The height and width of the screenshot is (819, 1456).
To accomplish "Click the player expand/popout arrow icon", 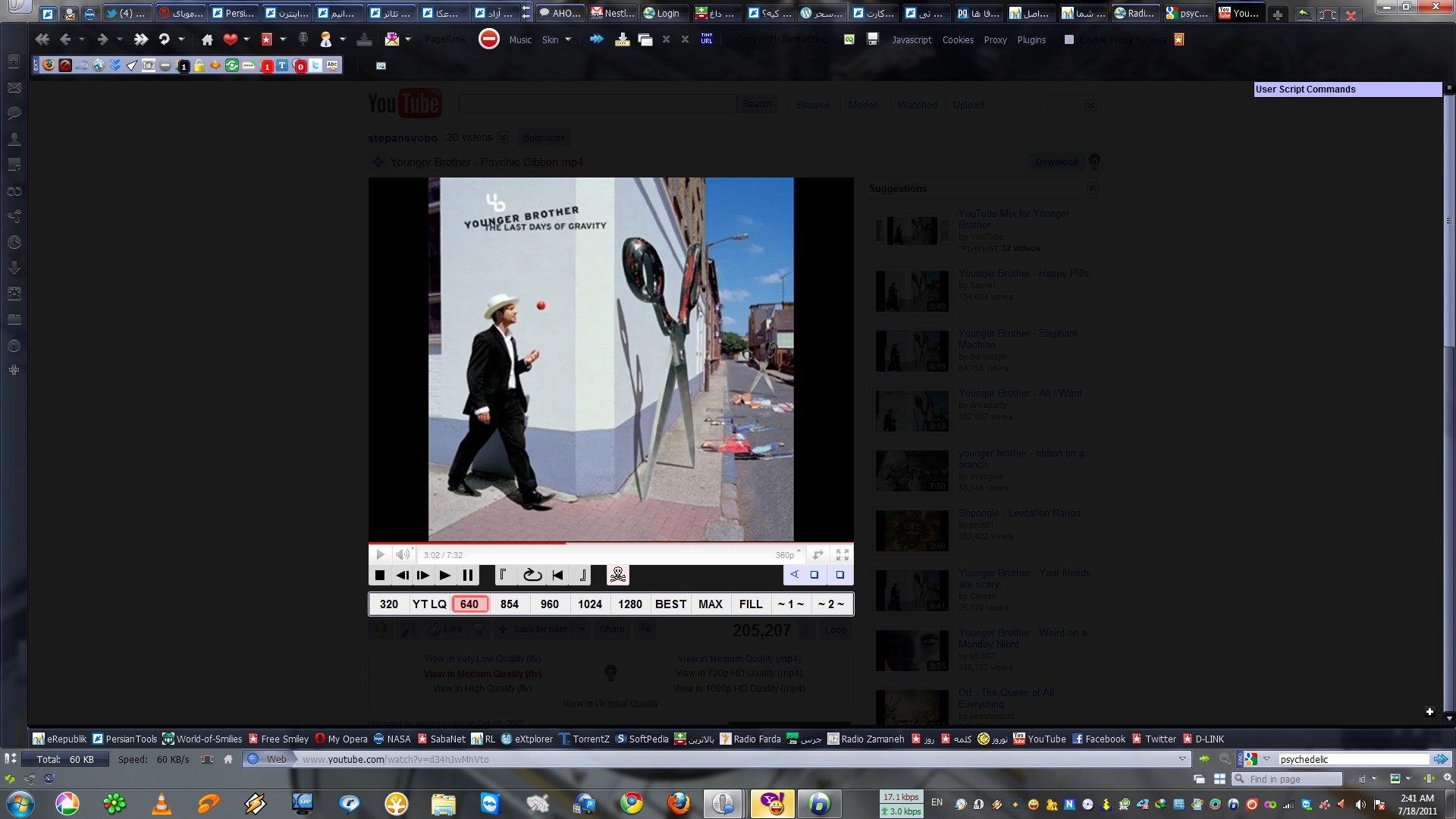I will [x=817, y=555].
